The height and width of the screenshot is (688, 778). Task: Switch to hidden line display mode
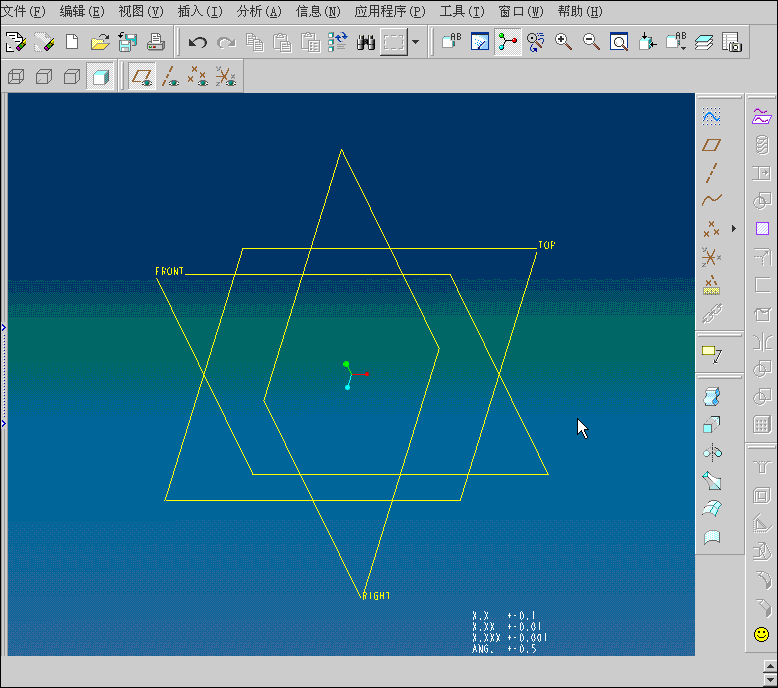coord(44,76)
